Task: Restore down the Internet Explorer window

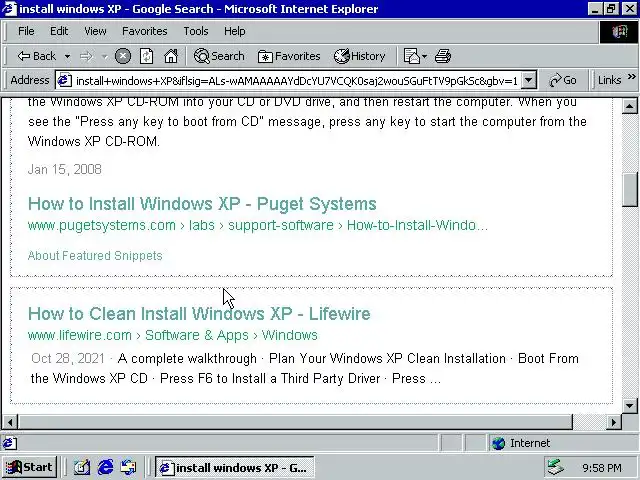Action: click(611, 9)
